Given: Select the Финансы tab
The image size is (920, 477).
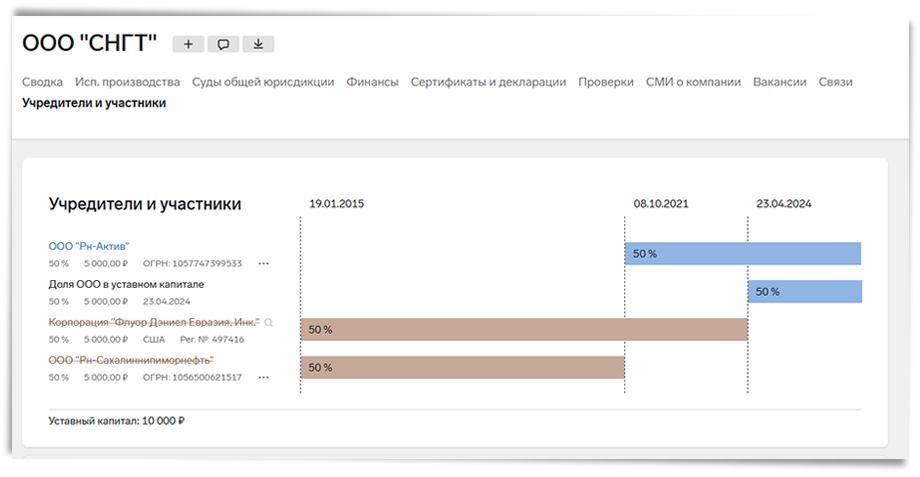Looking at the screenshot, I should [x=372, y=82].
